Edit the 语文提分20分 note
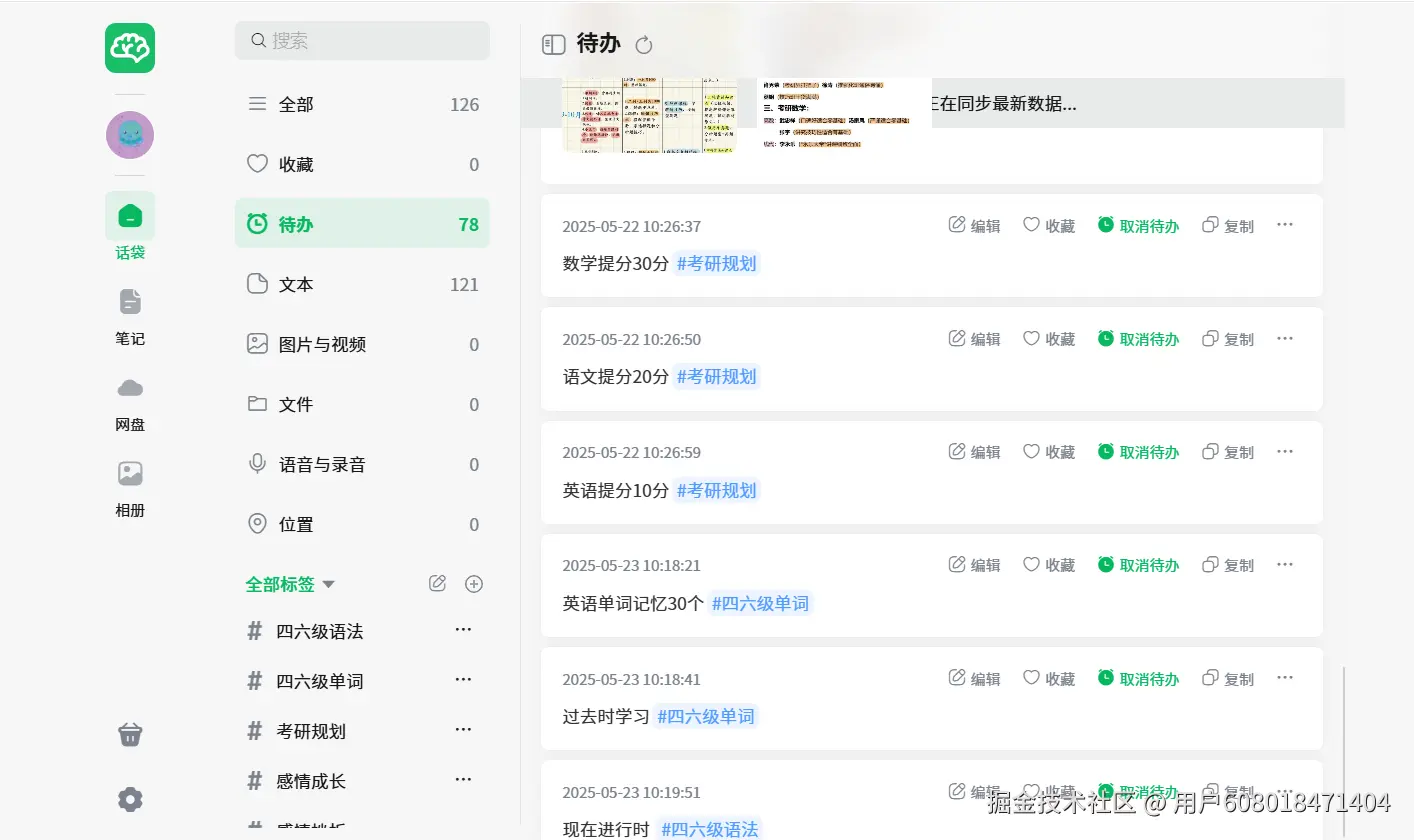This screenshot has width=1414, height=840. click(974, 339)
